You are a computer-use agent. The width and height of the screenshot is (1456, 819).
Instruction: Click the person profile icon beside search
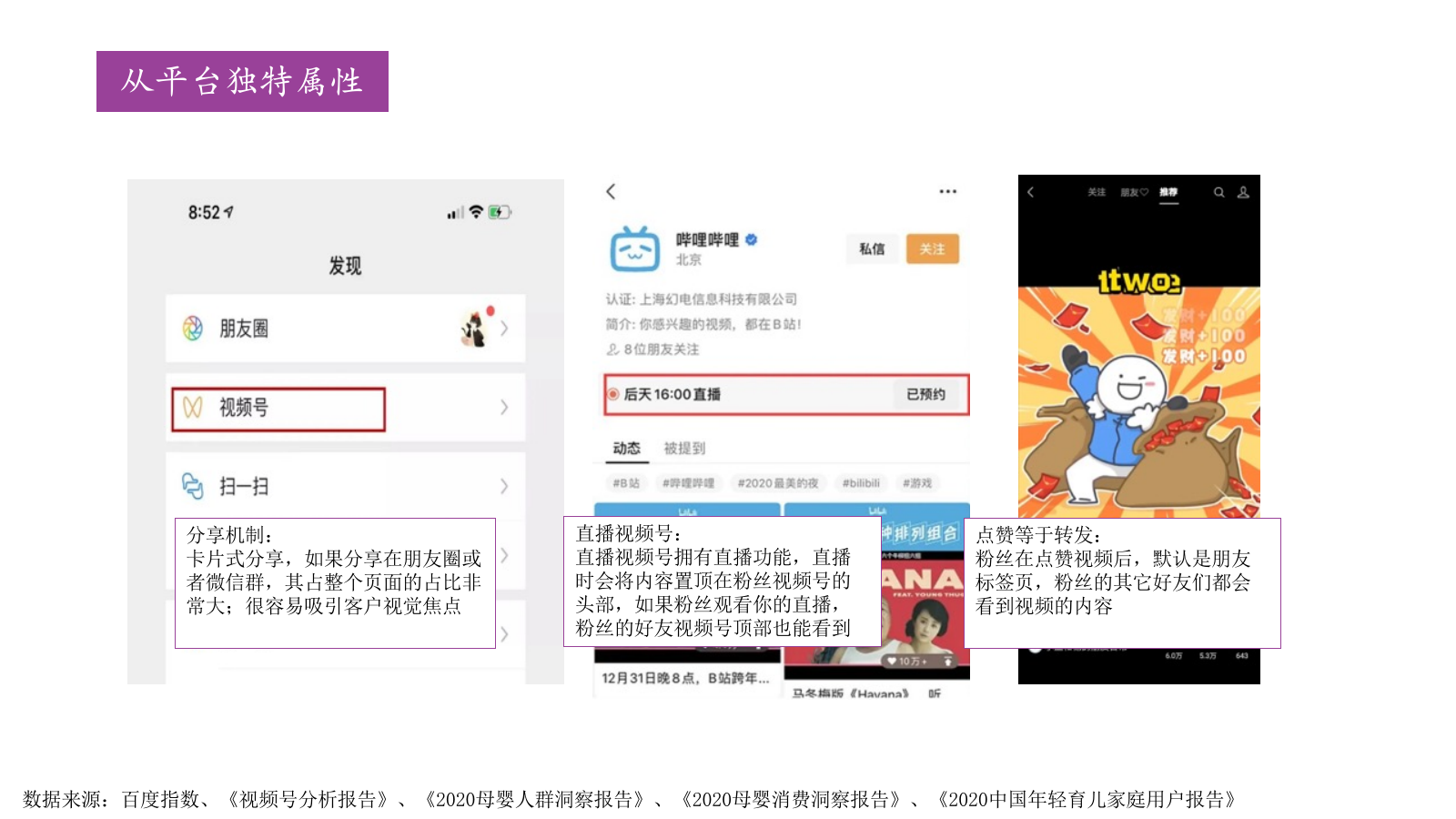coord(1244,194)
